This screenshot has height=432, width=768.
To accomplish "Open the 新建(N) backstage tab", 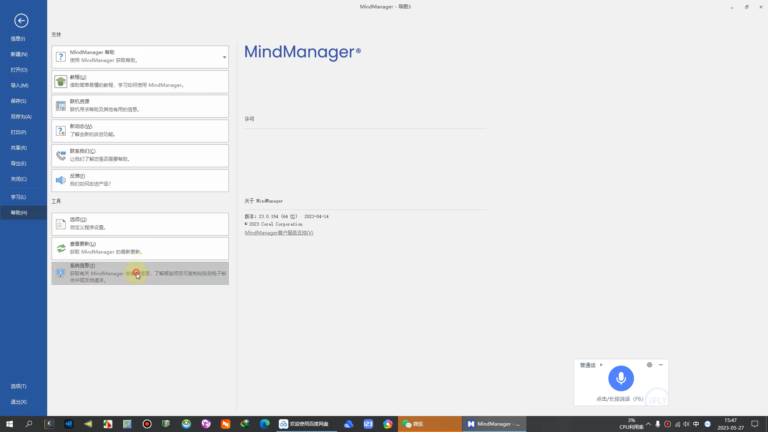I will 19,54.
